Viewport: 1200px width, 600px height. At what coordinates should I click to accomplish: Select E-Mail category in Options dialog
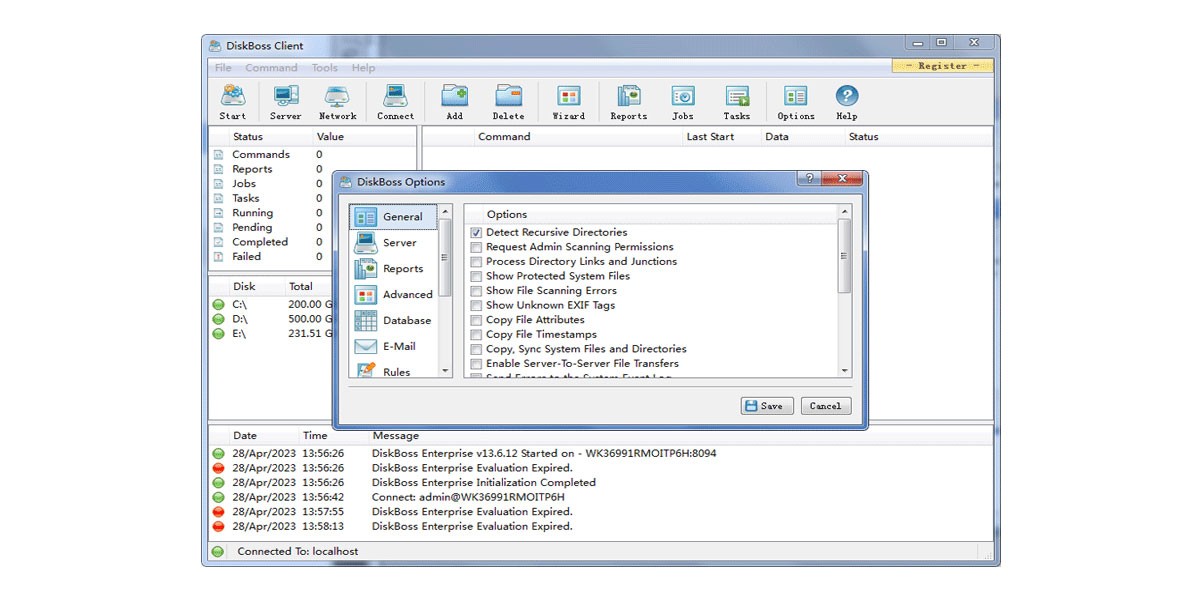[x=393, y=347]
